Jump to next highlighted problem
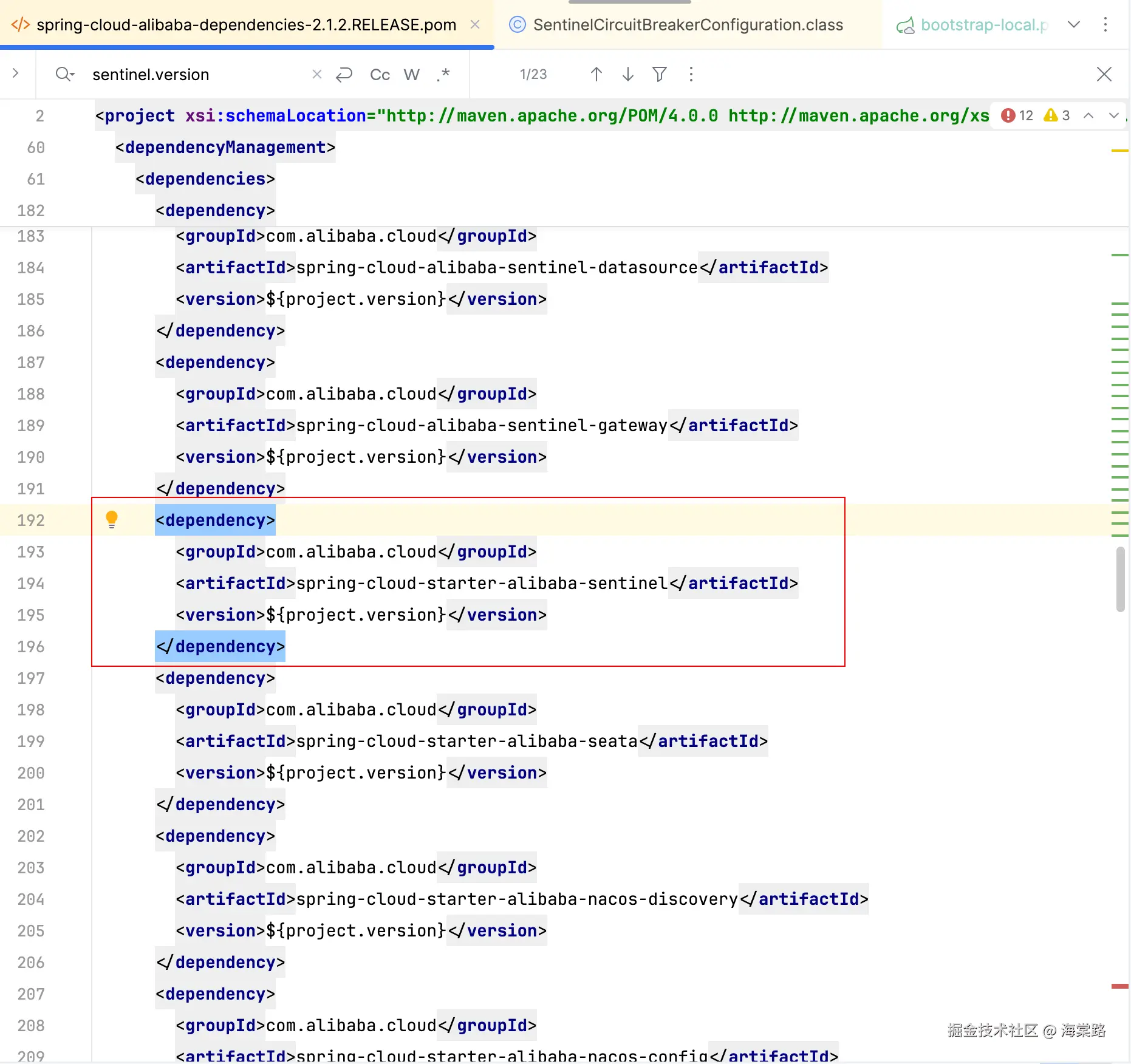1131x1064 pixels. [1114, 115]
